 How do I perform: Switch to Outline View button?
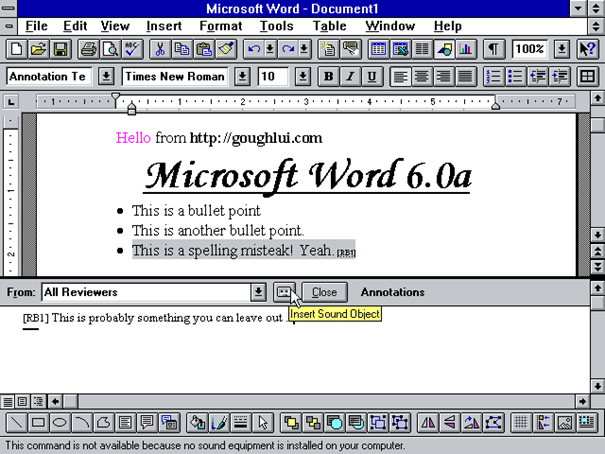38,402
